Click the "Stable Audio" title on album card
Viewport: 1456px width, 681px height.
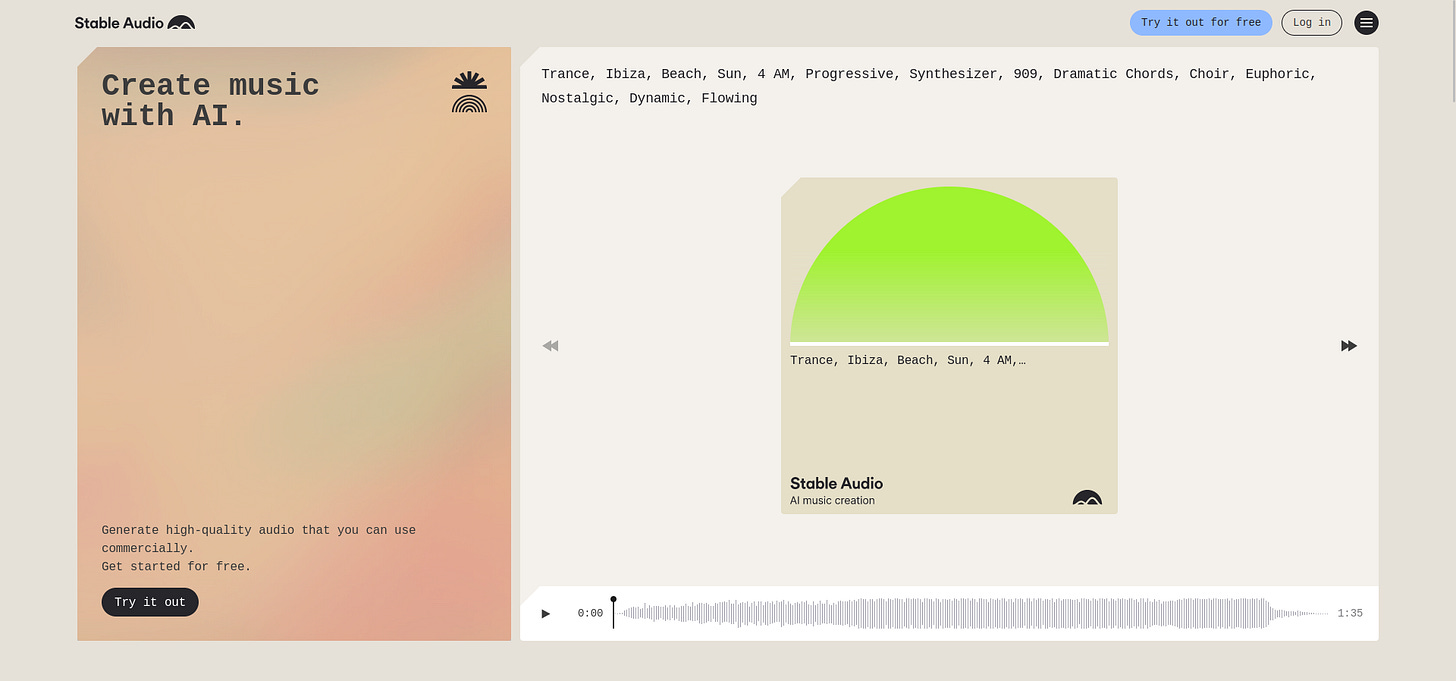pyautogui.click(x=836, y=483)
